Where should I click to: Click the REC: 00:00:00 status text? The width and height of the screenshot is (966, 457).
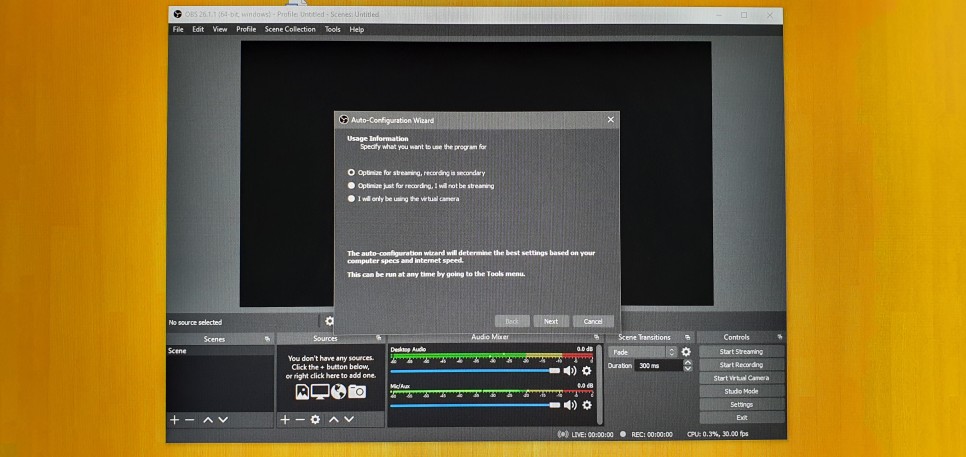[652, 434]
